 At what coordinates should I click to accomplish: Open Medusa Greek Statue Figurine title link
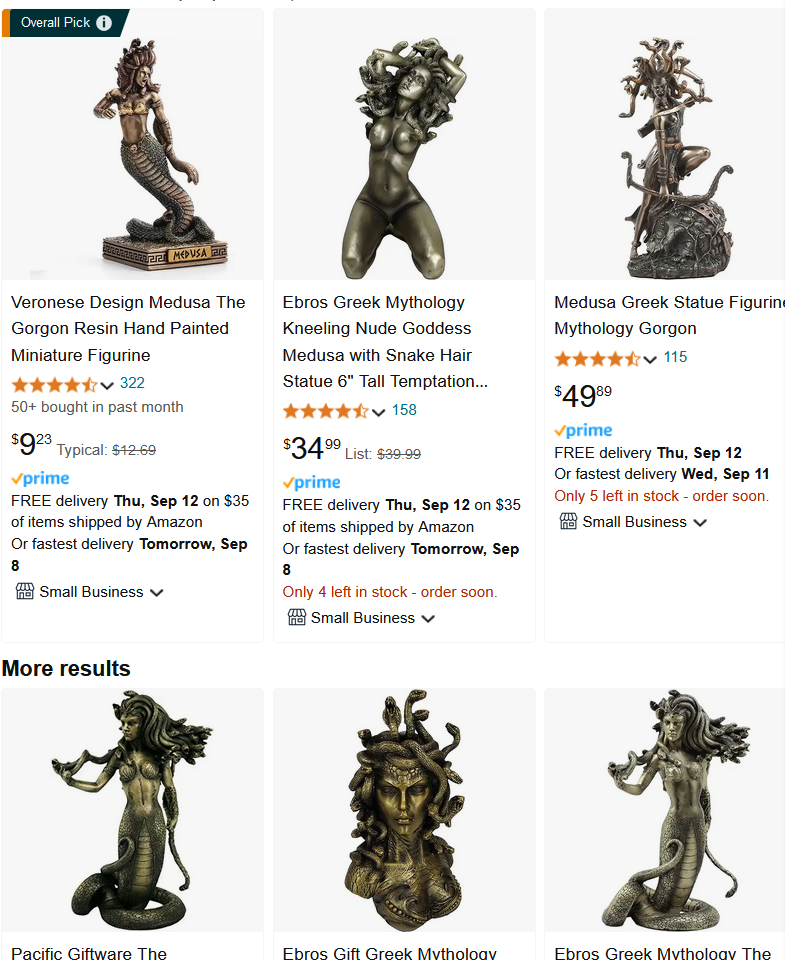point(669,315)
